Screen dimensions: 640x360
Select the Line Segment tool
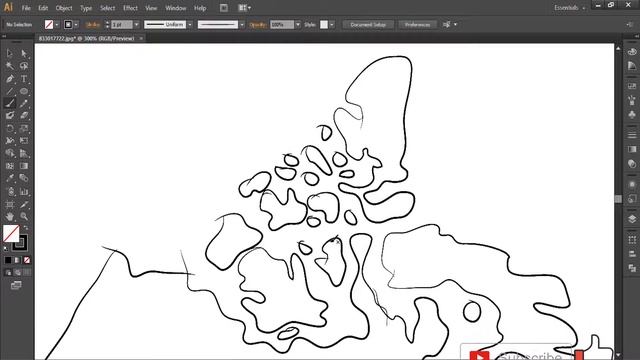click(9, 91)
